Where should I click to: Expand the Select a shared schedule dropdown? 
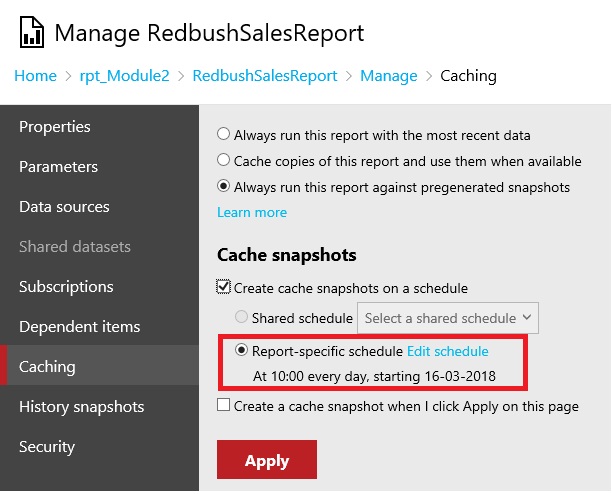(x=448, y=318)
